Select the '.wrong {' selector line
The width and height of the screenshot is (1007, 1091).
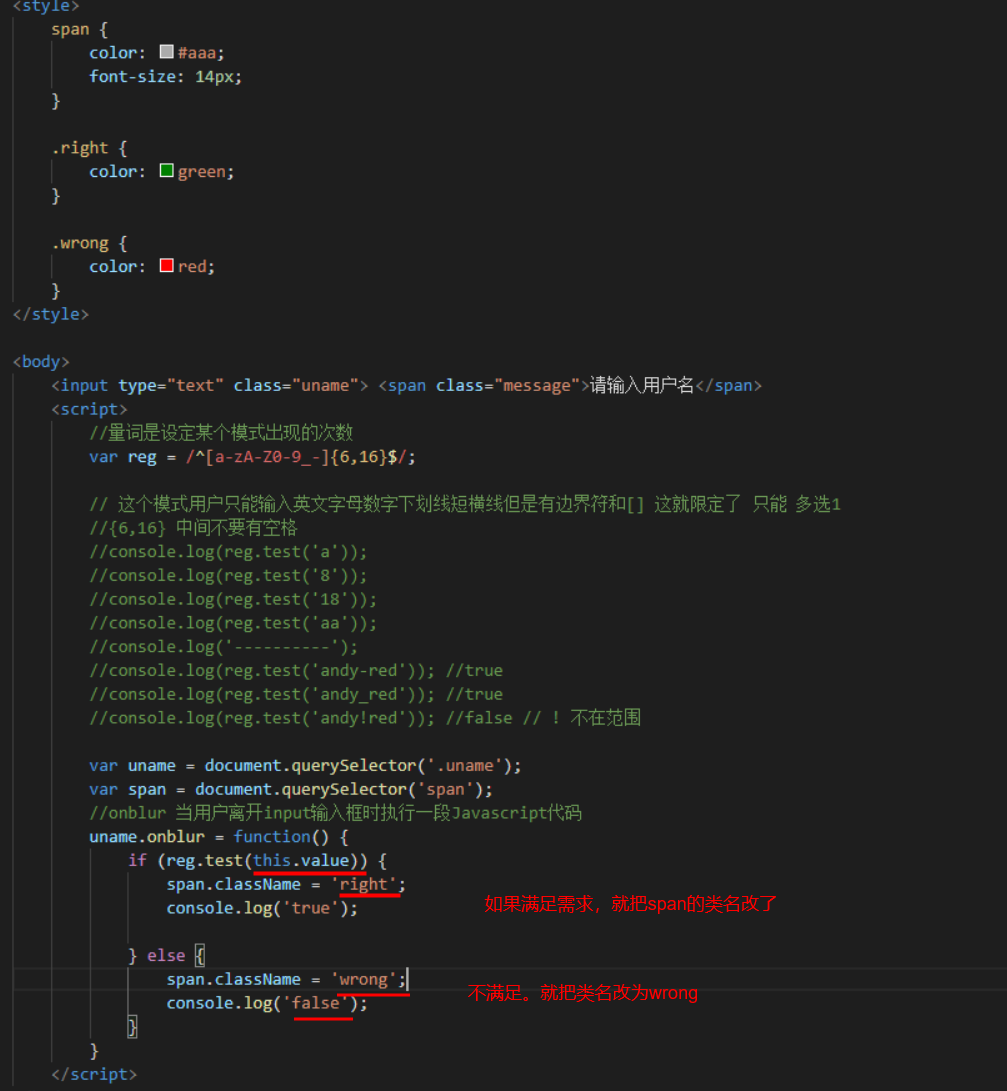(89, 243)
